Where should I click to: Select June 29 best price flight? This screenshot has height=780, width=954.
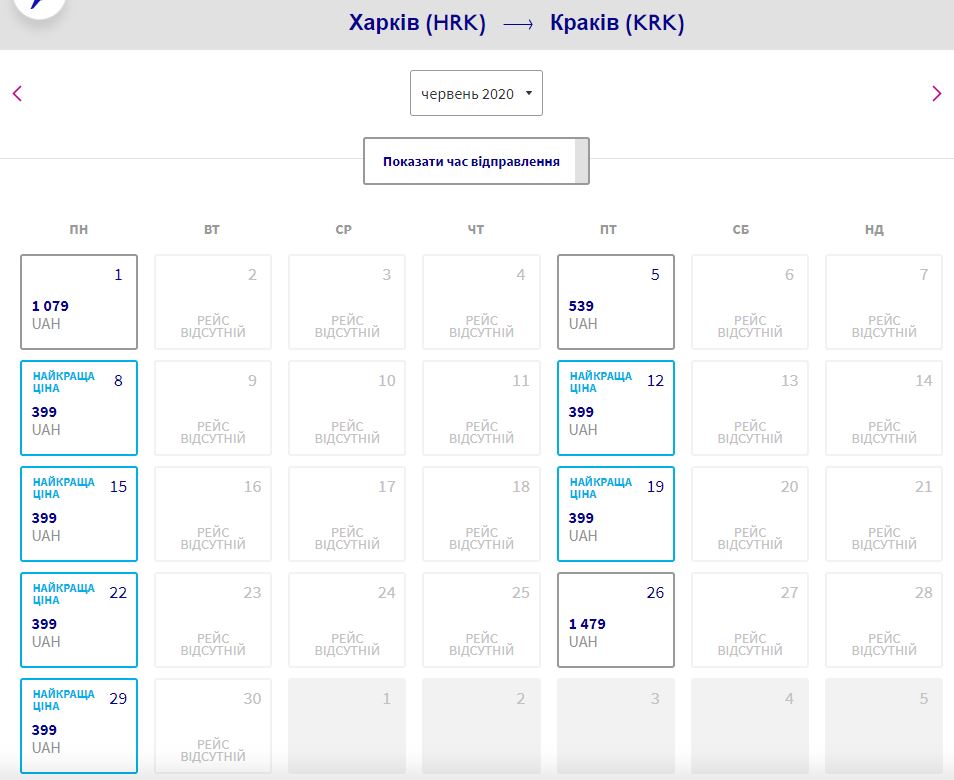[x=79, y=726]
